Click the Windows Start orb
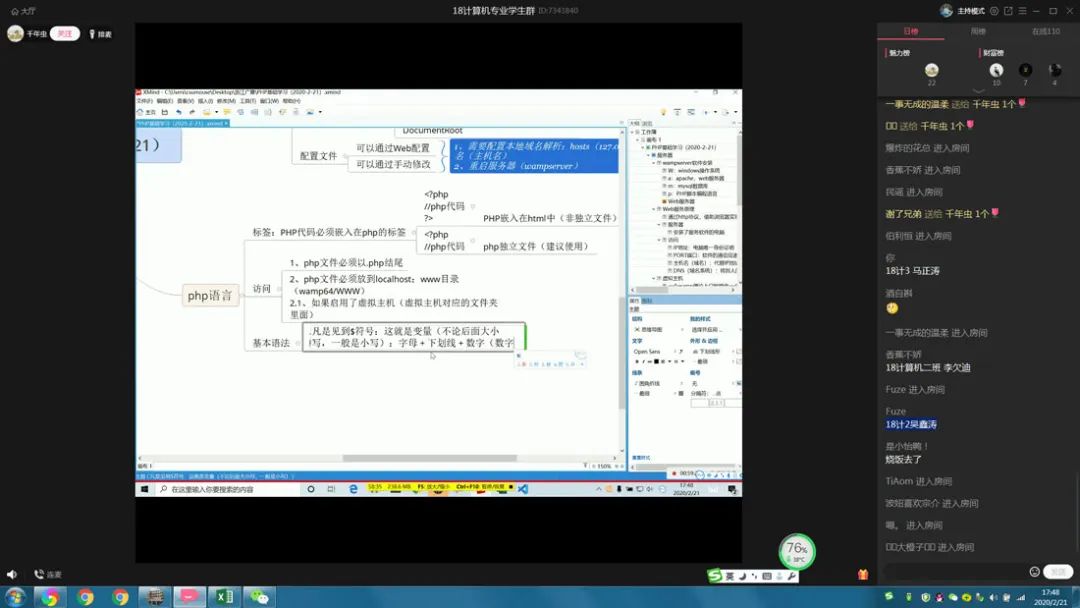This screenshot has width=1080, height=608. pos(15,597)
